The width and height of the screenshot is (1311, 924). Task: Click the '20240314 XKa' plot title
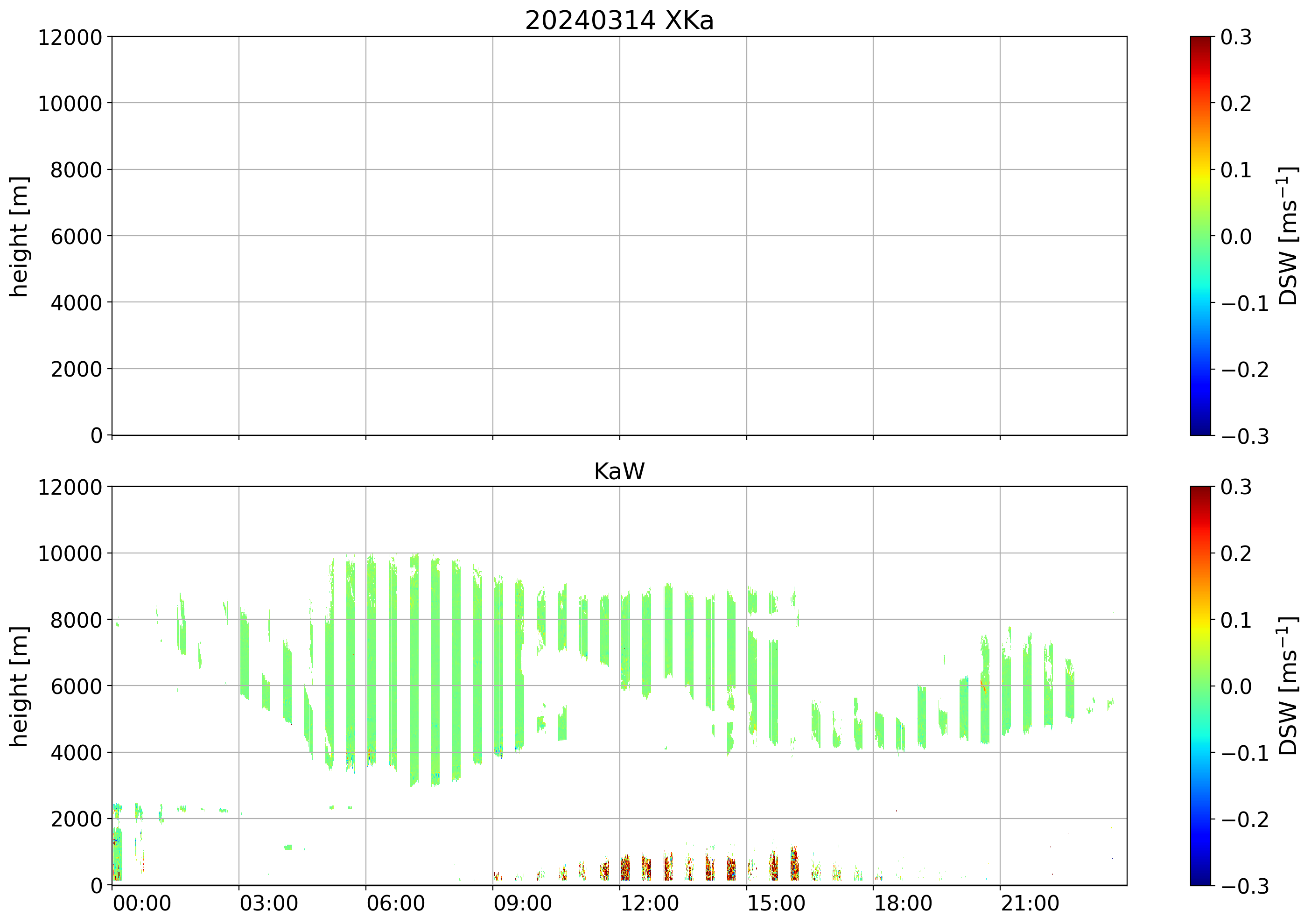(x=619, y=21)
